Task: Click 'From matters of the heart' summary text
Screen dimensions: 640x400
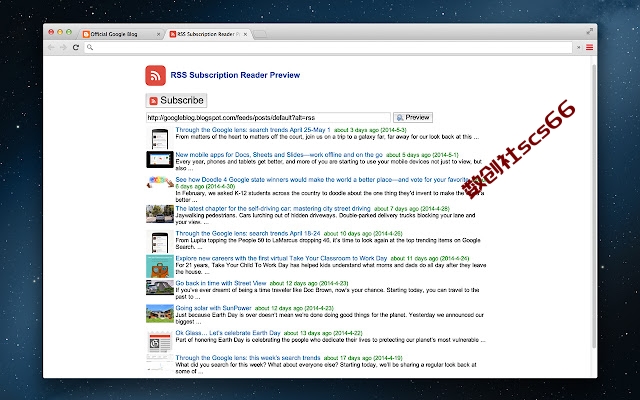Action: click(x=327, y=137)
